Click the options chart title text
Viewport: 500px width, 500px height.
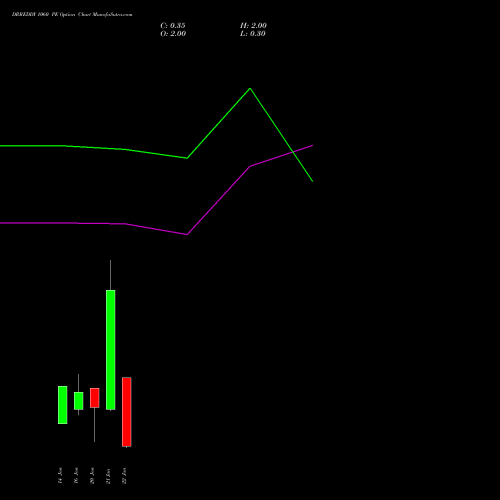72,15
